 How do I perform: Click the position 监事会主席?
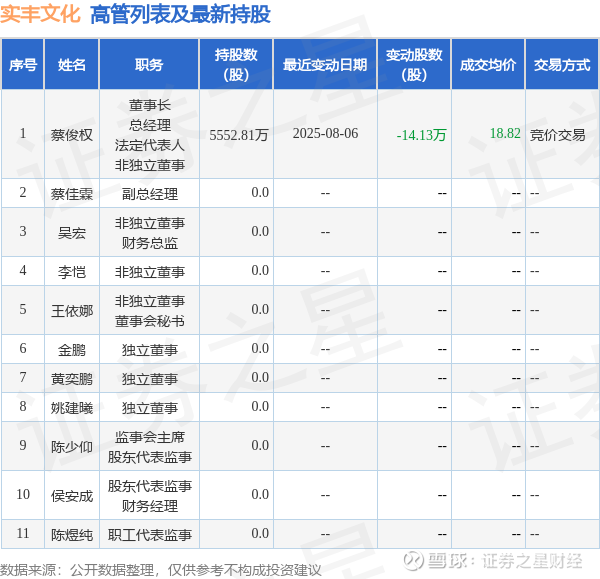[150, 437]
